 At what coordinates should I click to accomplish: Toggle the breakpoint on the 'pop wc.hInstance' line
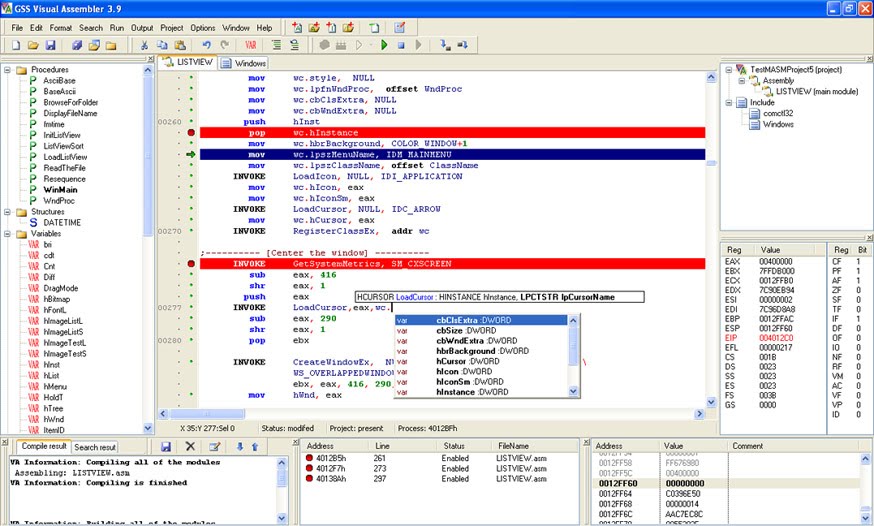pyautogui.click(x=191, y=133)
